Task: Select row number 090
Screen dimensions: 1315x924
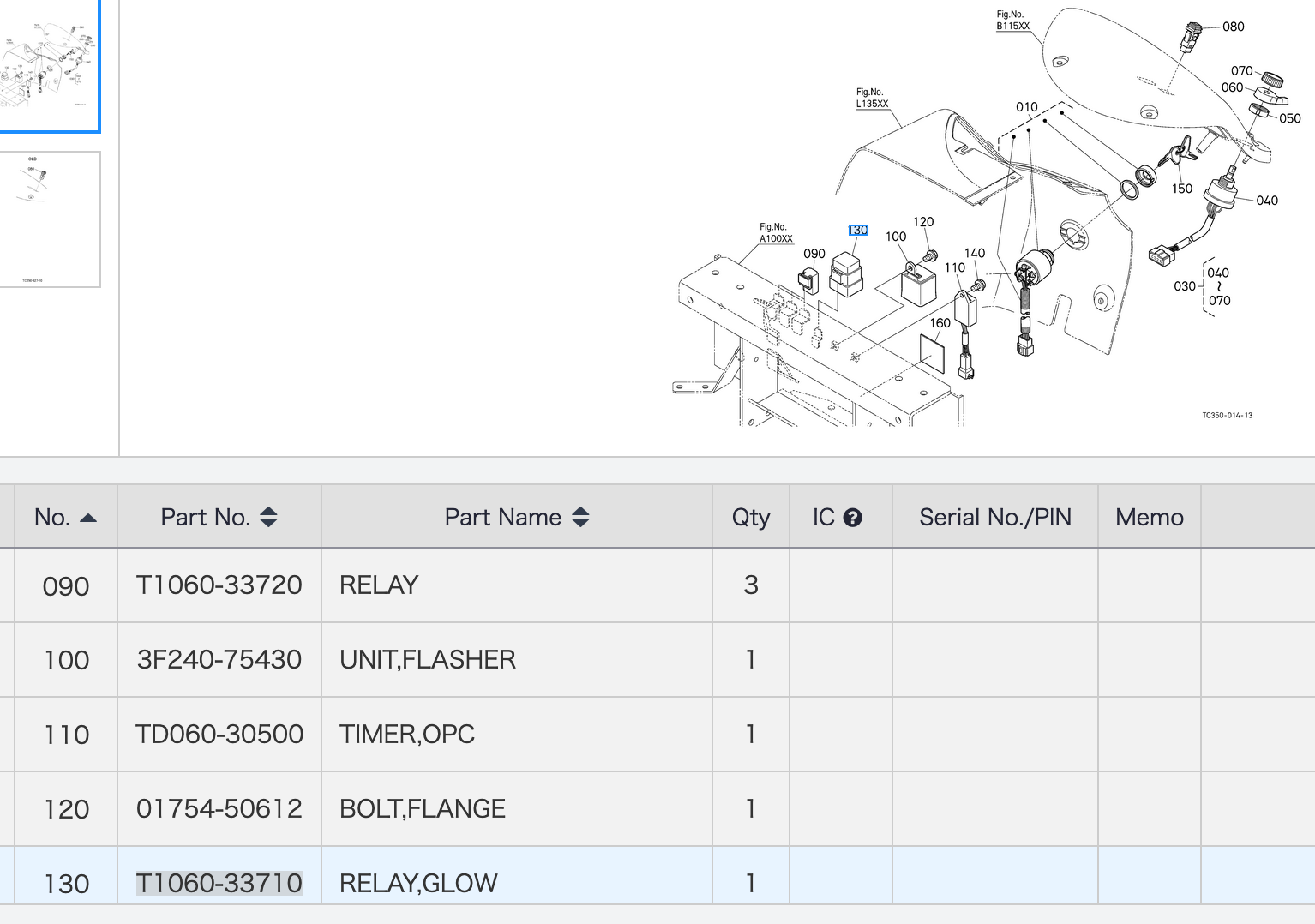Action: (66, 587)
